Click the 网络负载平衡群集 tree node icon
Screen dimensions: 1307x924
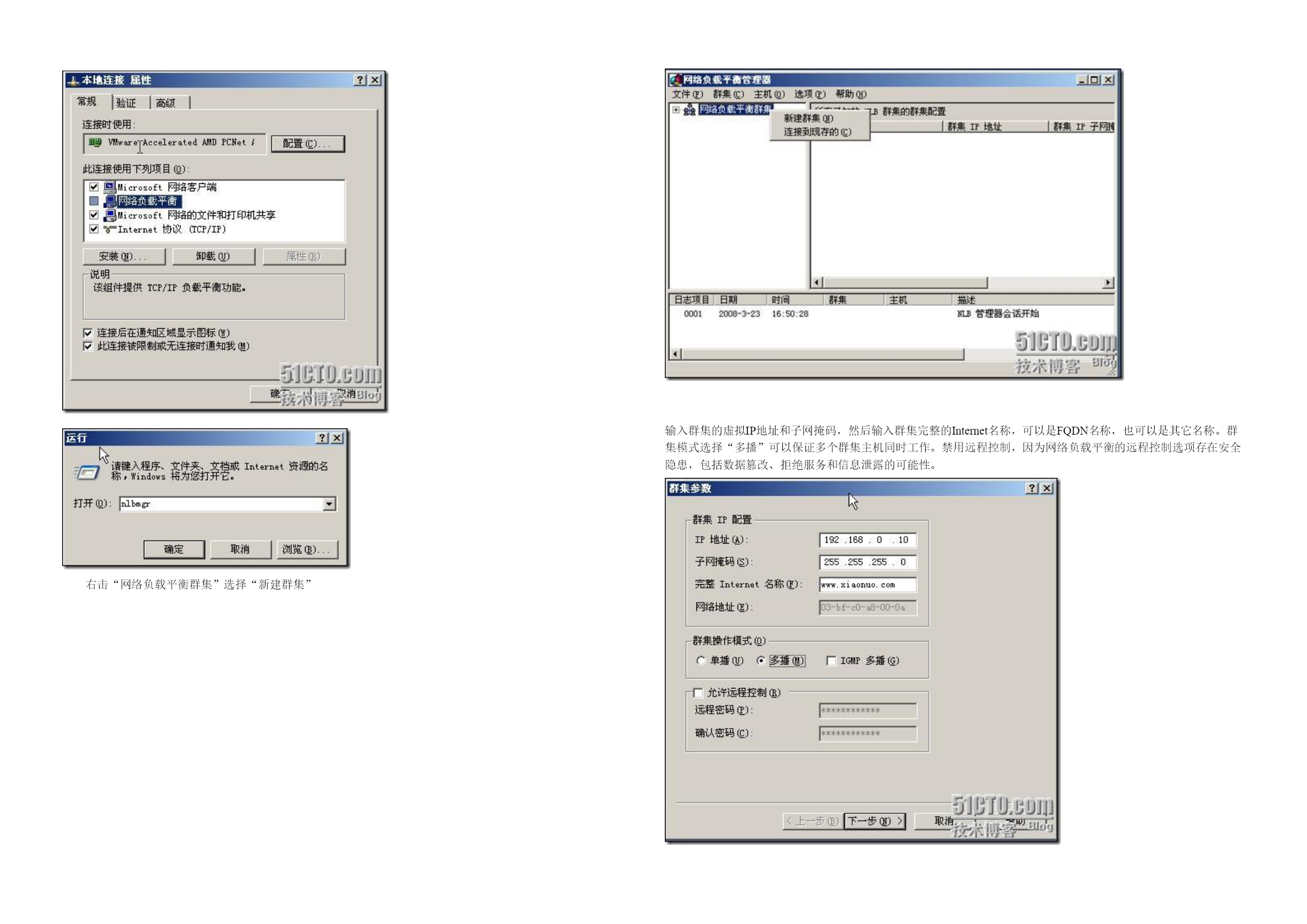(x=690, y=110)
